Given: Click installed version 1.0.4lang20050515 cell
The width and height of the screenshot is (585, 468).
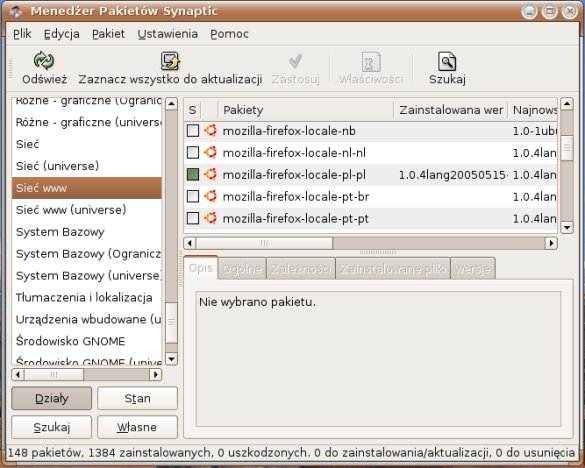Looking at the screenshot, I should (453, 175).
